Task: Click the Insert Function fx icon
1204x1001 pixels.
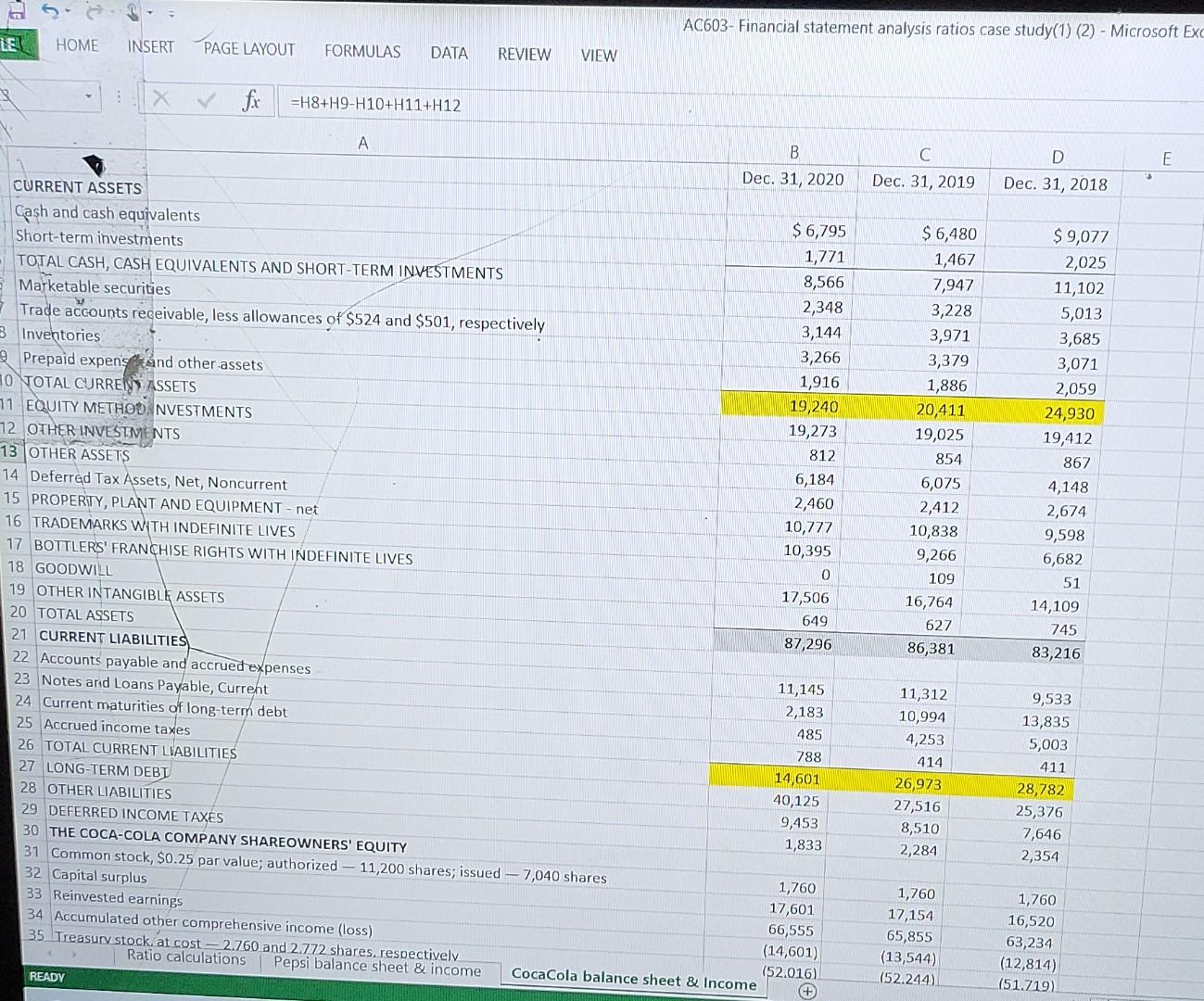Action: (x=250, y=100)
